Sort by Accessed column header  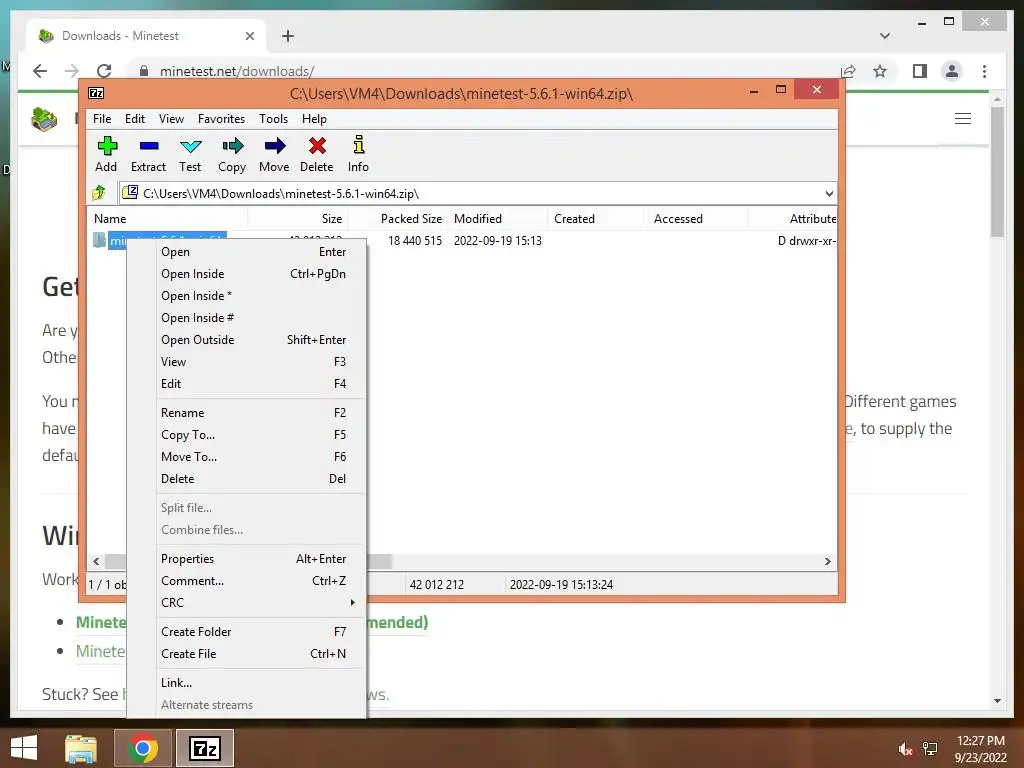[x=696, y=219]
